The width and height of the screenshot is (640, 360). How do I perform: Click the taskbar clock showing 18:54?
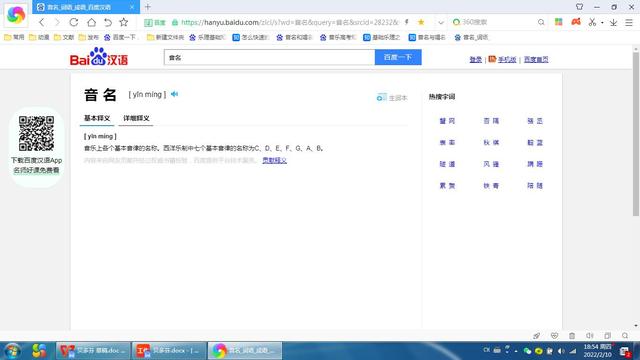(x=598, y=351)
